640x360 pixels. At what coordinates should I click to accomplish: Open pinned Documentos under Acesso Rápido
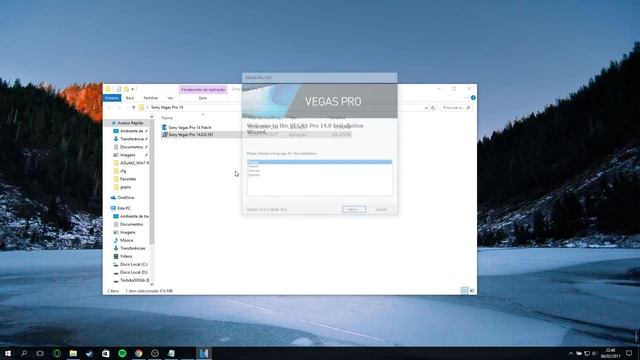click(x=131, y=147)
